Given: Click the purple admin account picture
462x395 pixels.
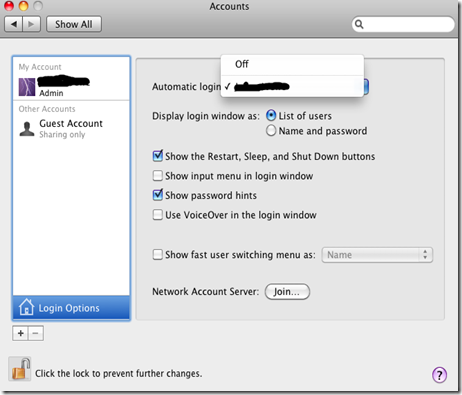Looking at the screenshot, I should coord(27,87).
